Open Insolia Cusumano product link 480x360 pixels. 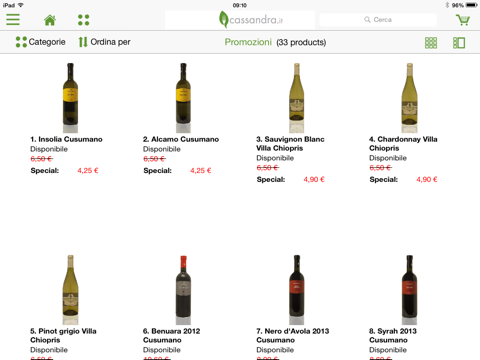(66, 139)
